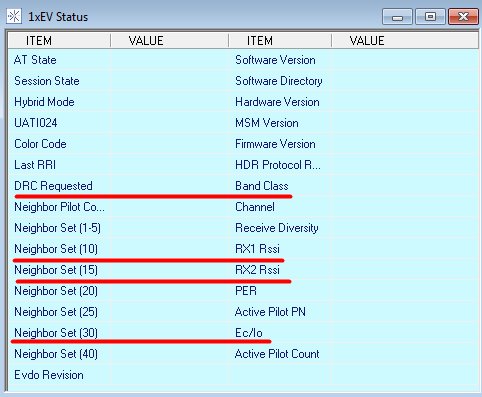Viewport: 482px width, 397px height.
Task: Select the Last RRI item
Action: (x=35, y=165)
